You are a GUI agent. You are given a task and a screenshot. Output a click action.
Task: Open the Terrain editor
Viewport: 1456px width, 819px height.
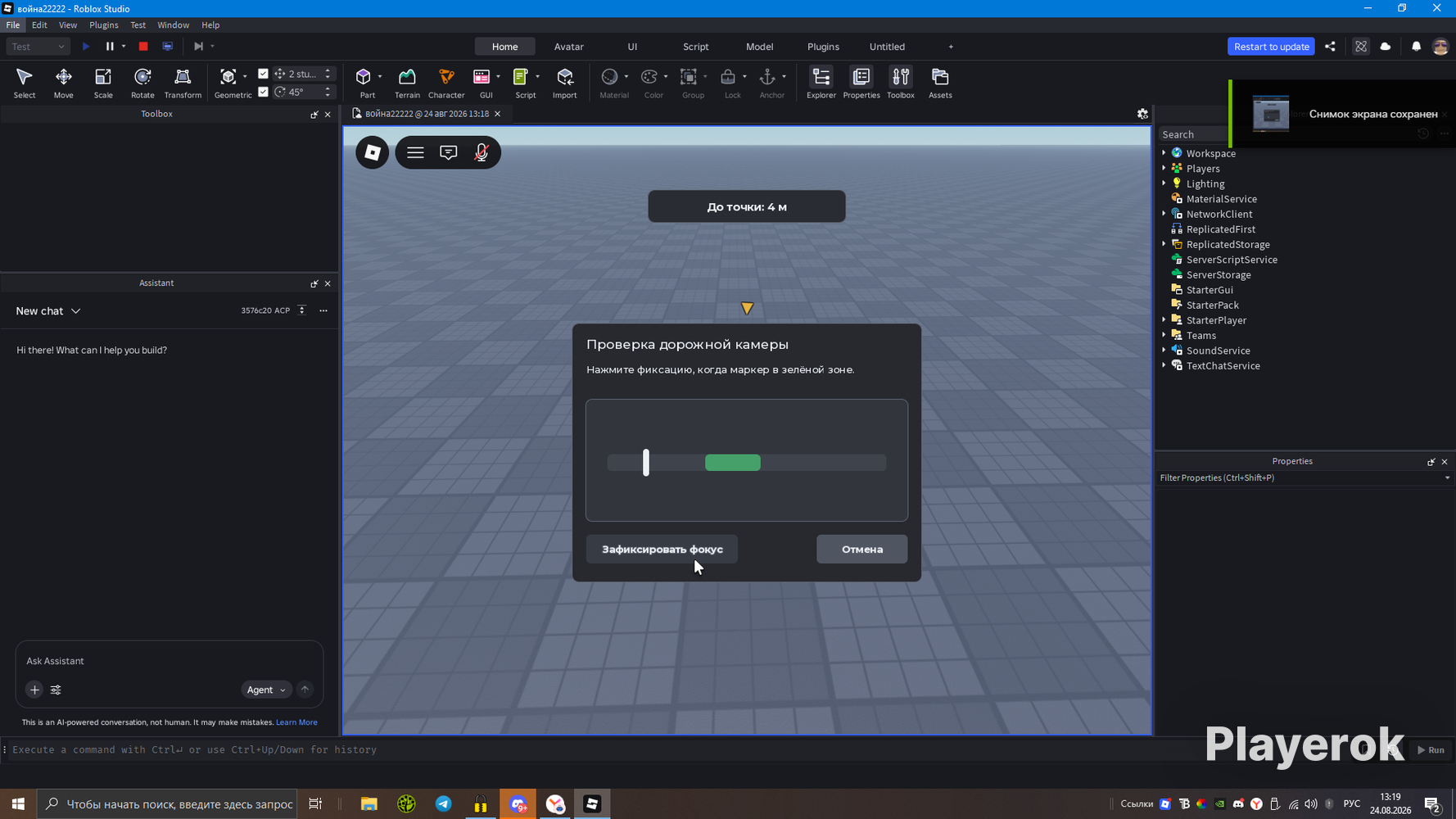[x=407, y=83]
